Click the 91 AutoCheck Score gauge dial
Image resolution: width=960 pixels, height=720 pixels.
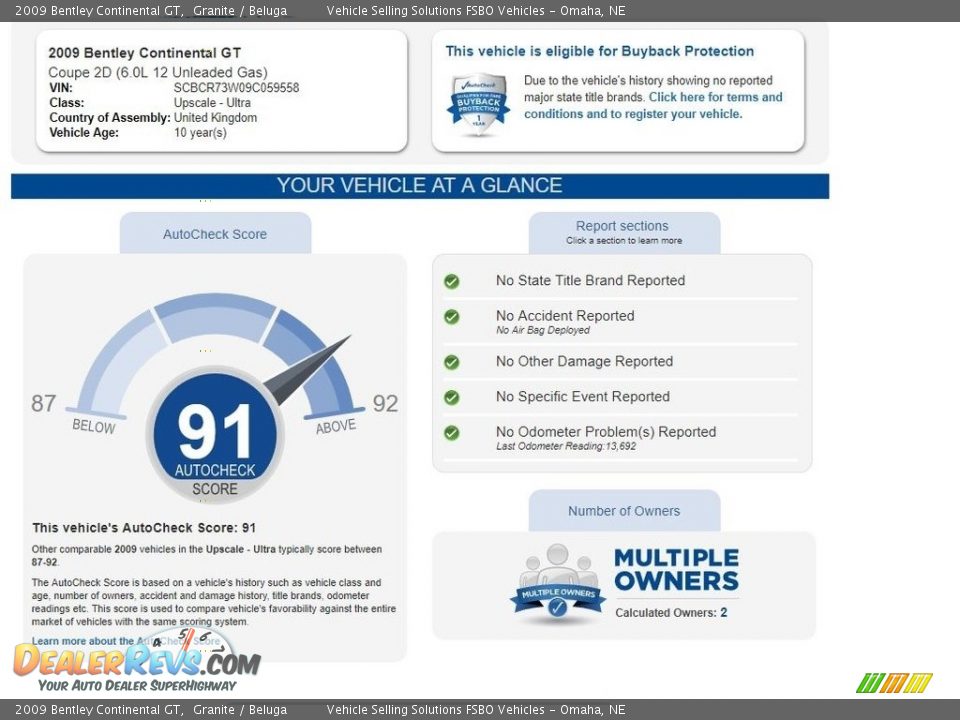point(215,435)
